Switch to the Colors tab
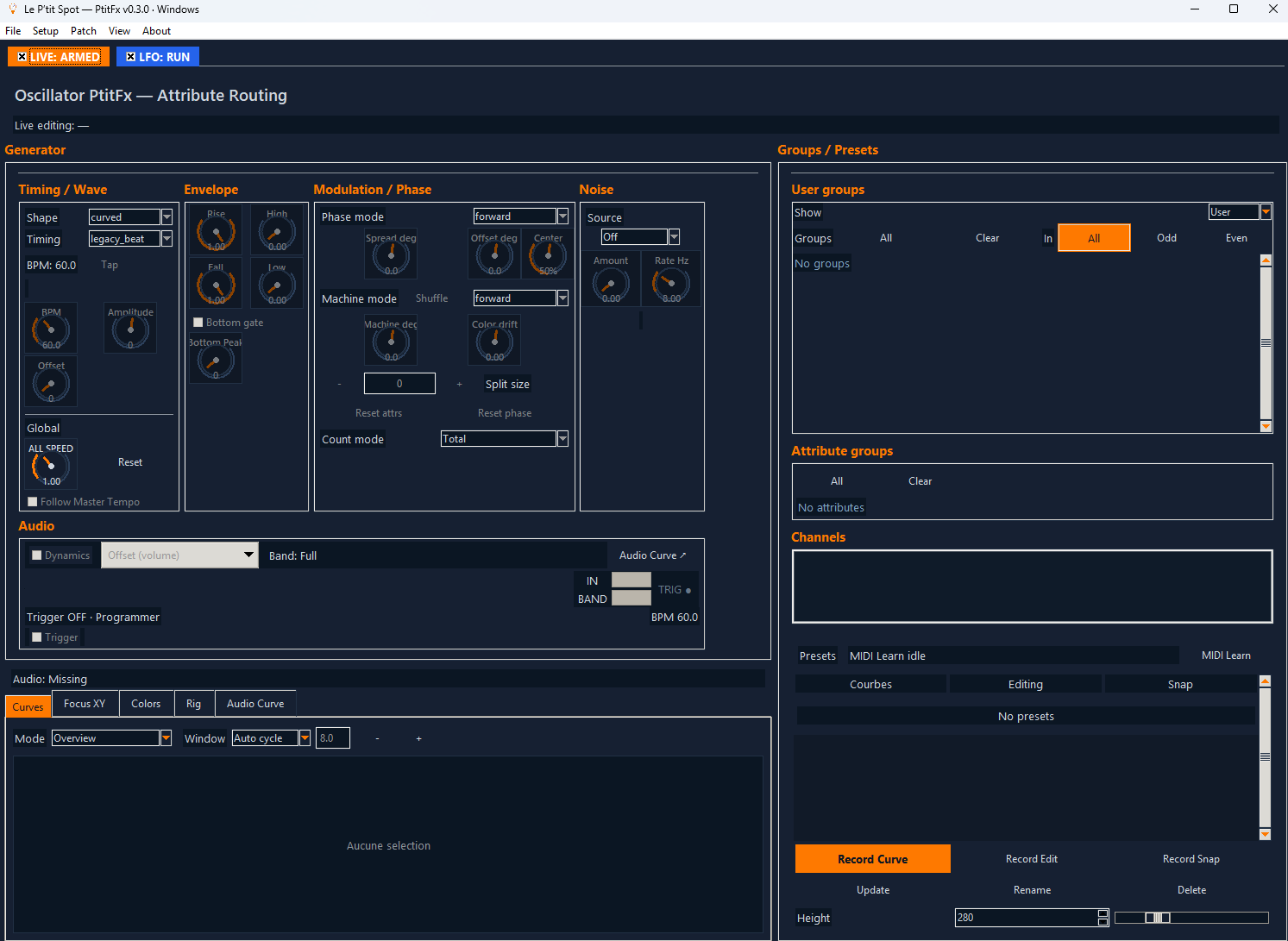The image size is (1288, 941). (146, 704)
